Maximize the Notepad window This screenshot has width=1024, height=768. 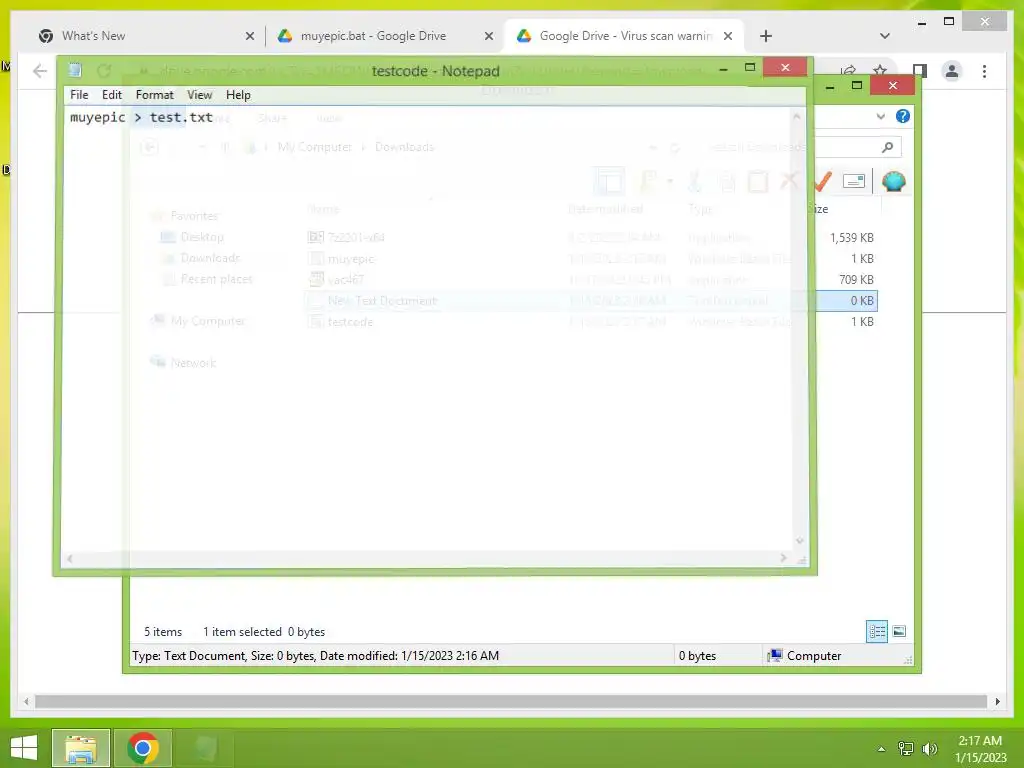[x=750, y=67]
